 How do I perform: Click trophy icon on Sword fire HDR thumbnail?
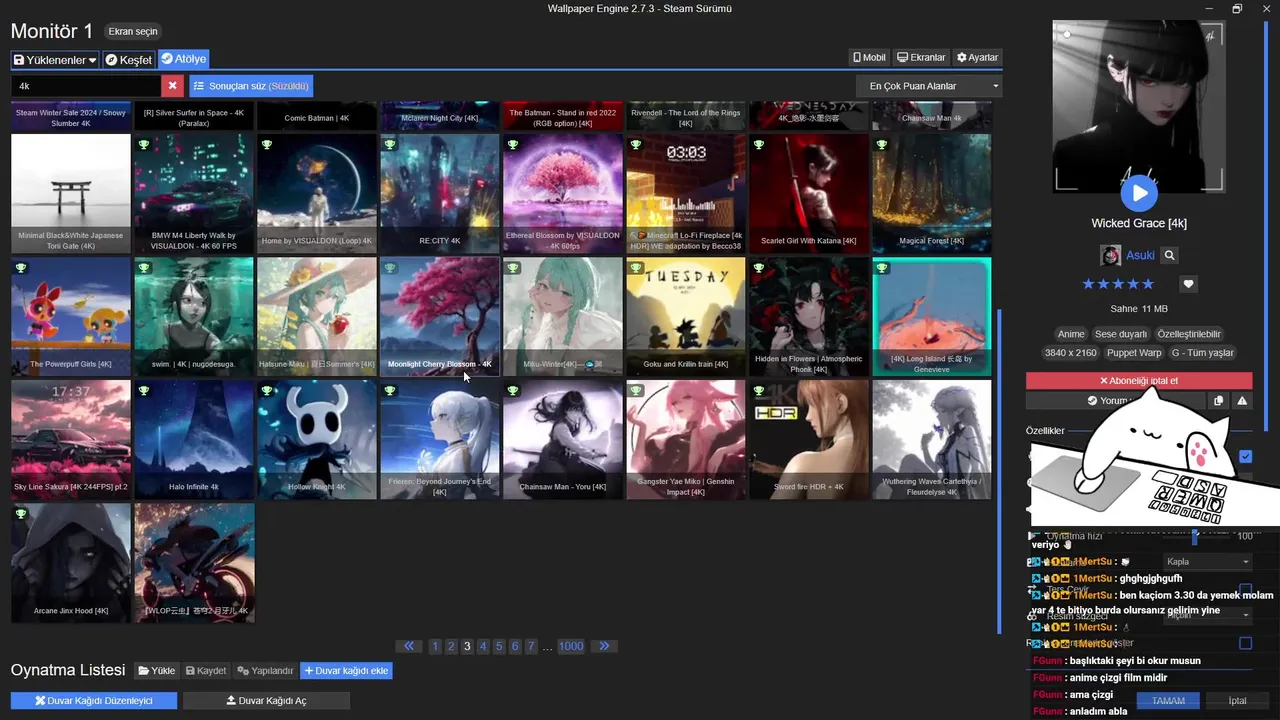[759, 390]
